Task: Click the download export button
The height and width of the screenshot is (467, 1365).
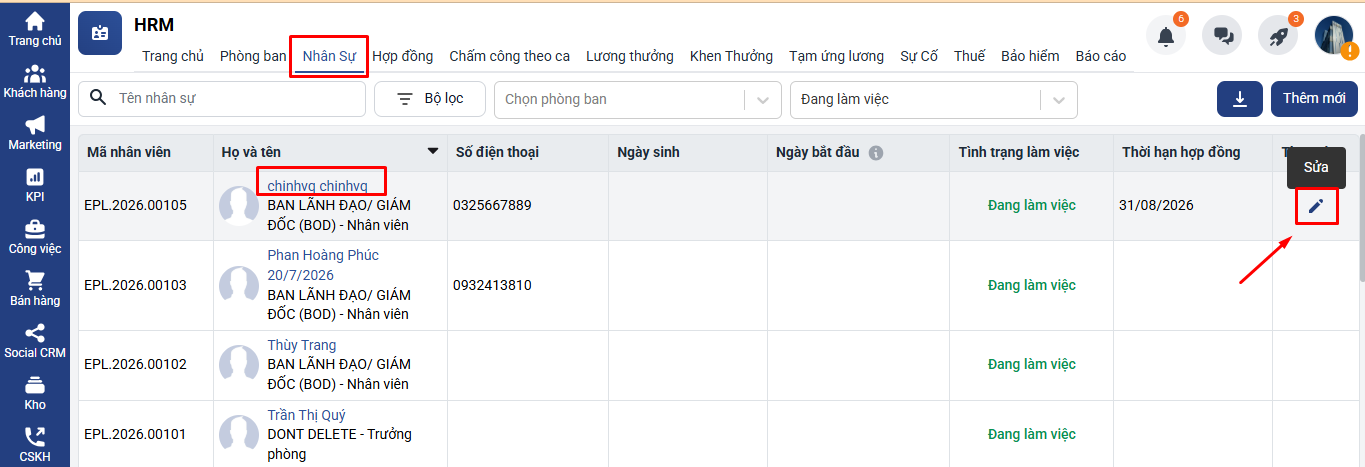Action: coord(1240,99)
